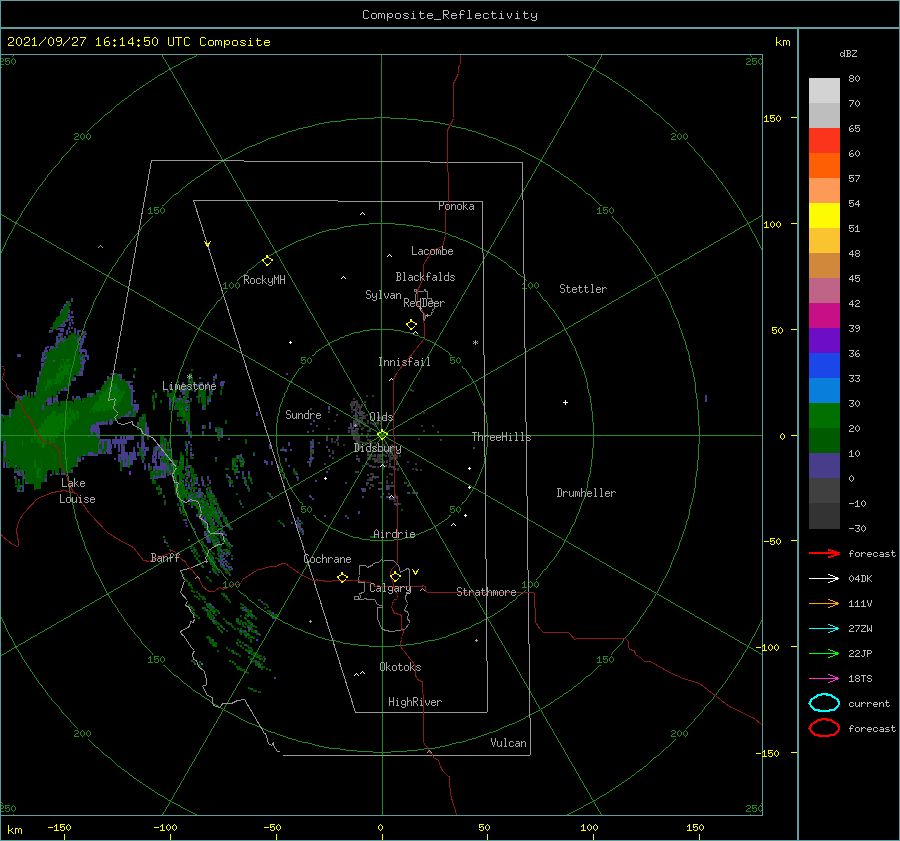Click the asterisk marker above Limestone

click(x=189, y=377)
